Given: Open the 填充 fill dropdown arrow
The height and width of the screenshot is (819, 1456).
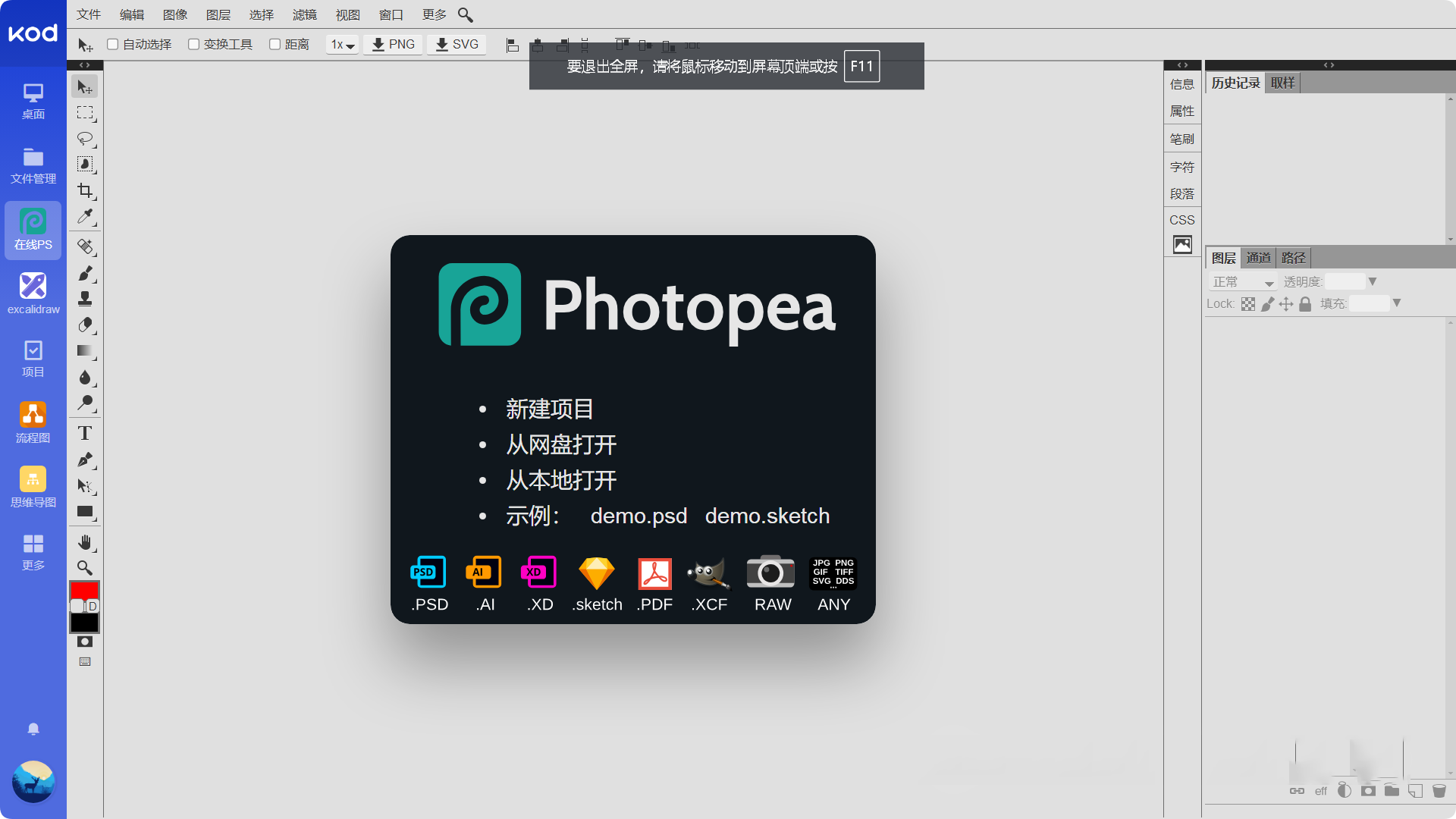Looking at the screenshot, I should 1397,303.
